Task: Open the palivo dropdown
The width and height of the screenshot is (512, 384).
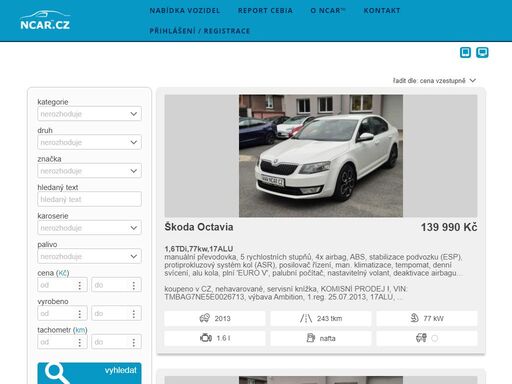Action: coord(89,256)
